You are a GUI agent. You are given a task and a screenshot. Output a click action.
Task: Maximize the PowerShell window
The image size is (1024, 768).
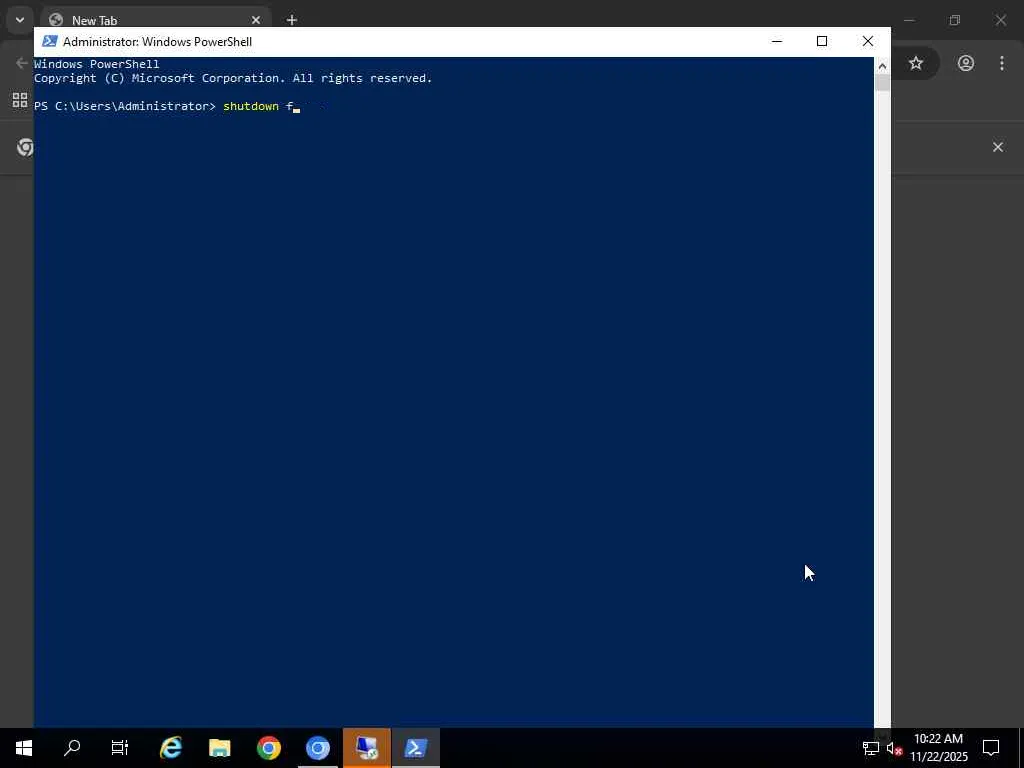click(x=822, y=41)
